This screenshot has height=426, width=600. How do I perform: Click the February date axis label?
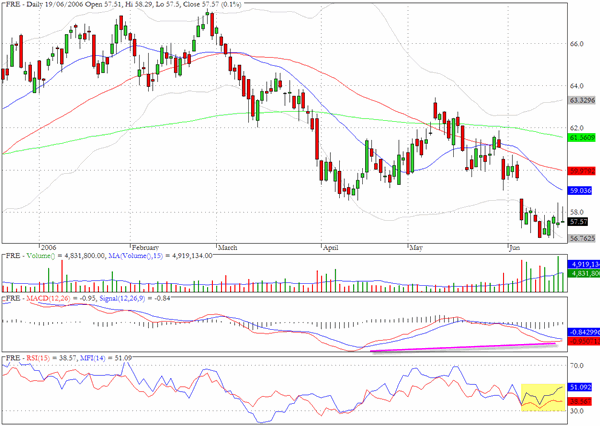(x=145, y=248)
